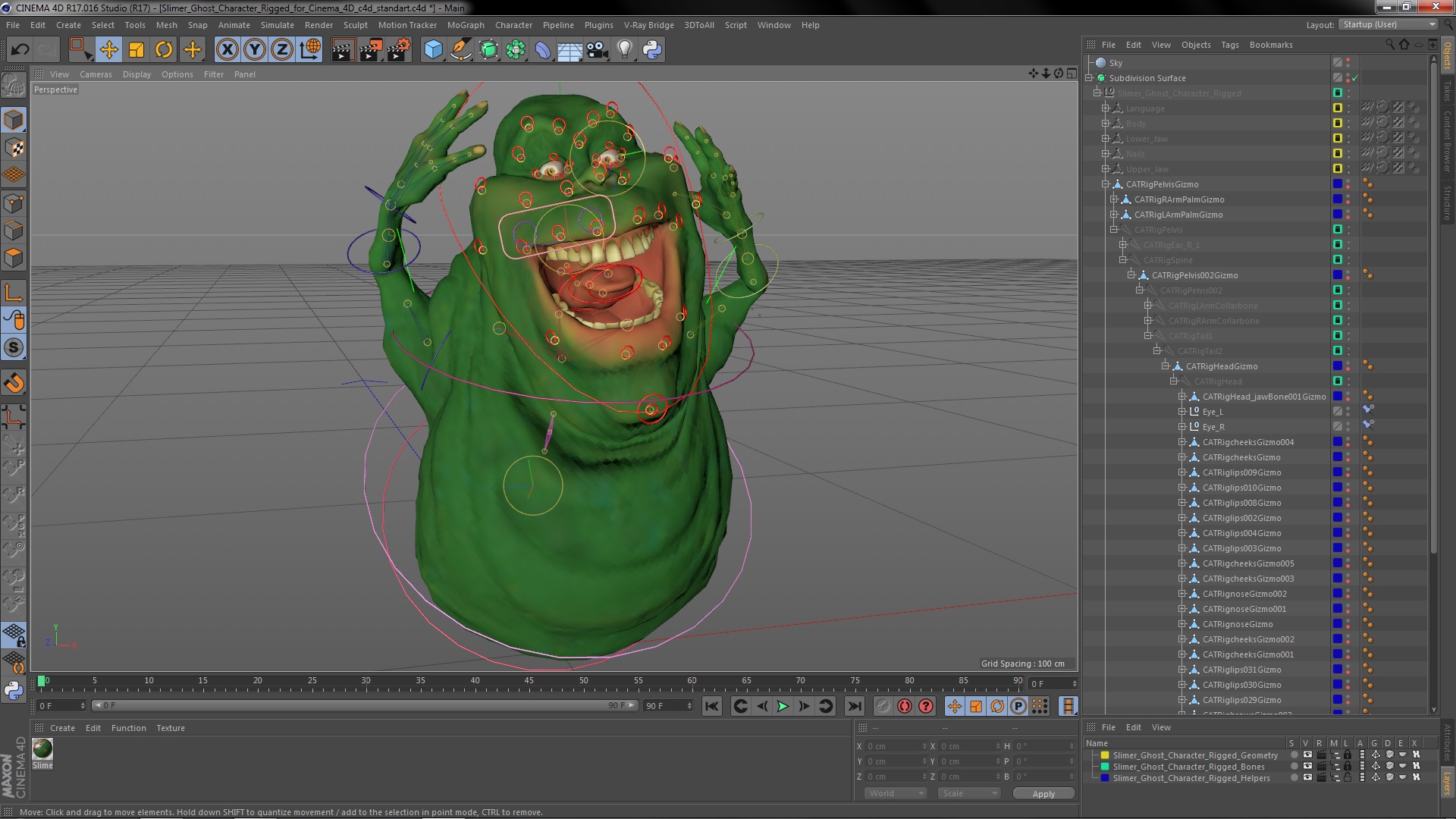The image size is (1456, 819).
Task: Switch to Polygons mode
Action: coord(14,258)
